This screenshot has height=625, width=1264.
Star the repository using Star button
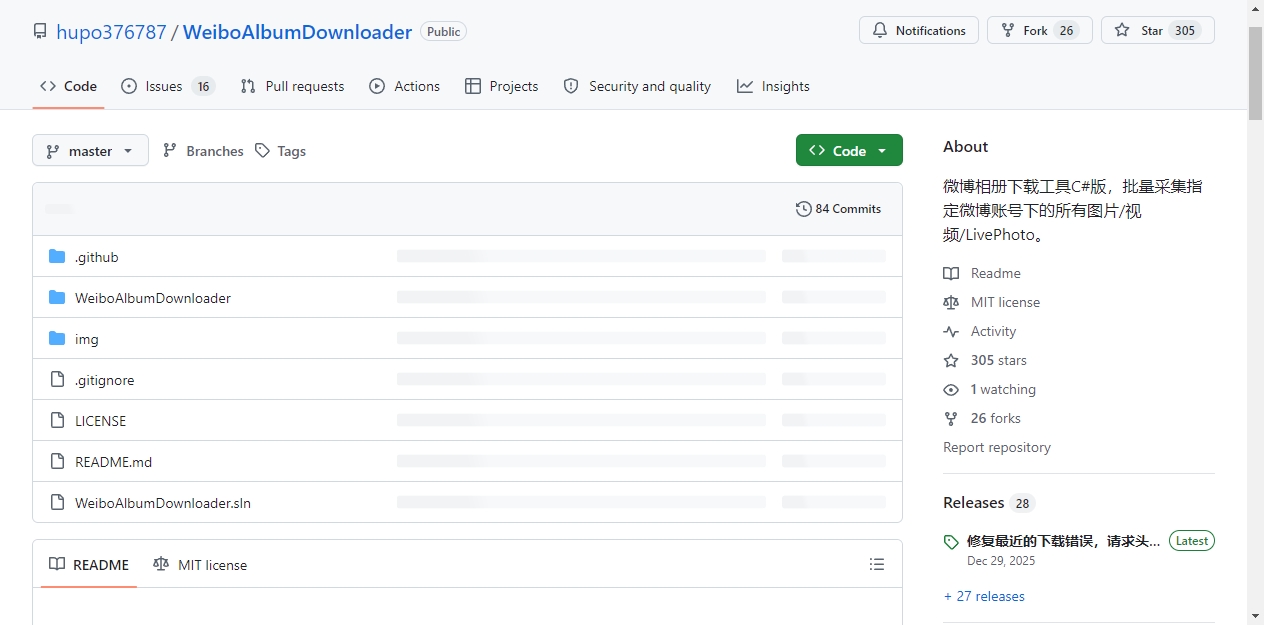(x=1157, y=30)
